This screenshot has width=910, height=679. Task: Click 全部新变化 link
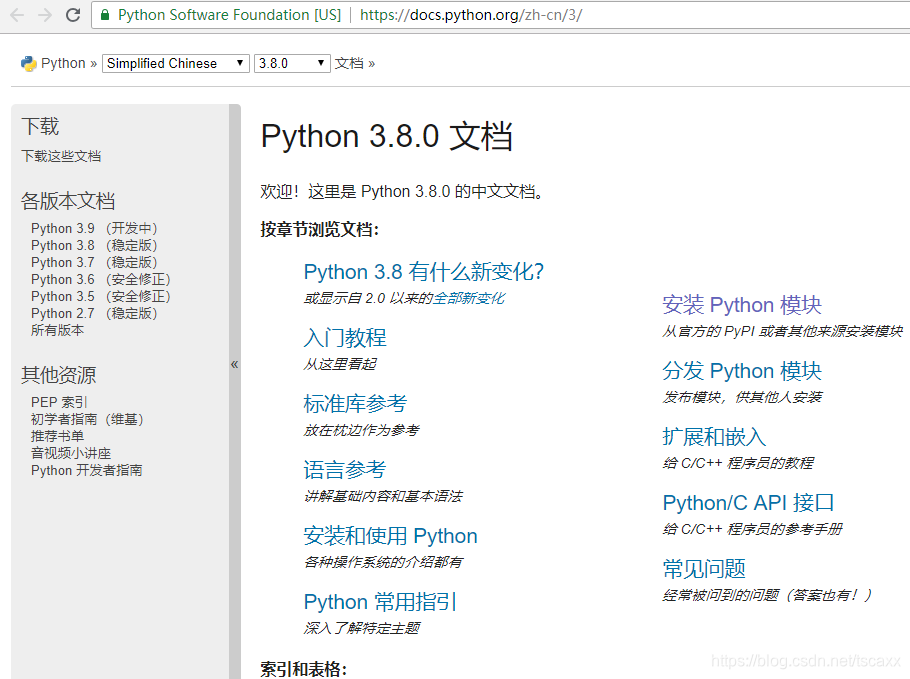(469, 298)
